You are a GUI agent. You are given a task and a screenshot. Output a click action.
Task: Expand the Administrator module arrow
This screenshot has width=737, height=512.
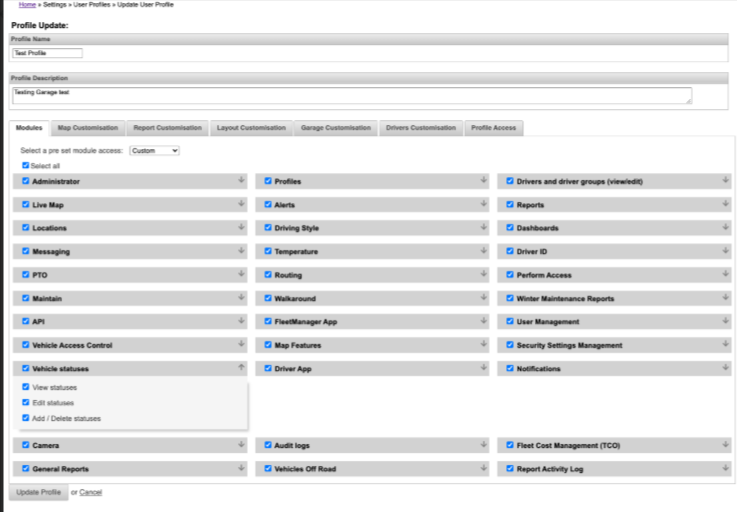tap(241, 180)
